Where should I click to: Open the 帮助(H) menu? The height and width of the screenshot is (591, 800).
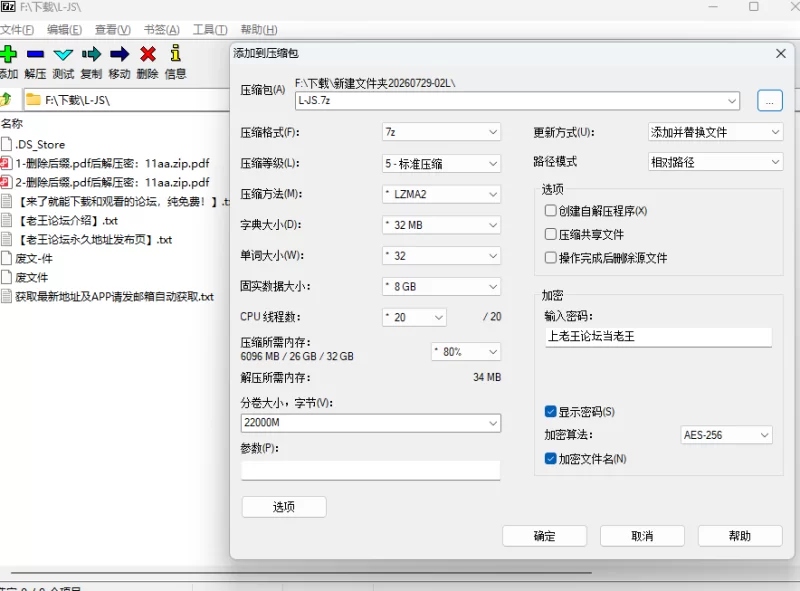pos(259,30)
